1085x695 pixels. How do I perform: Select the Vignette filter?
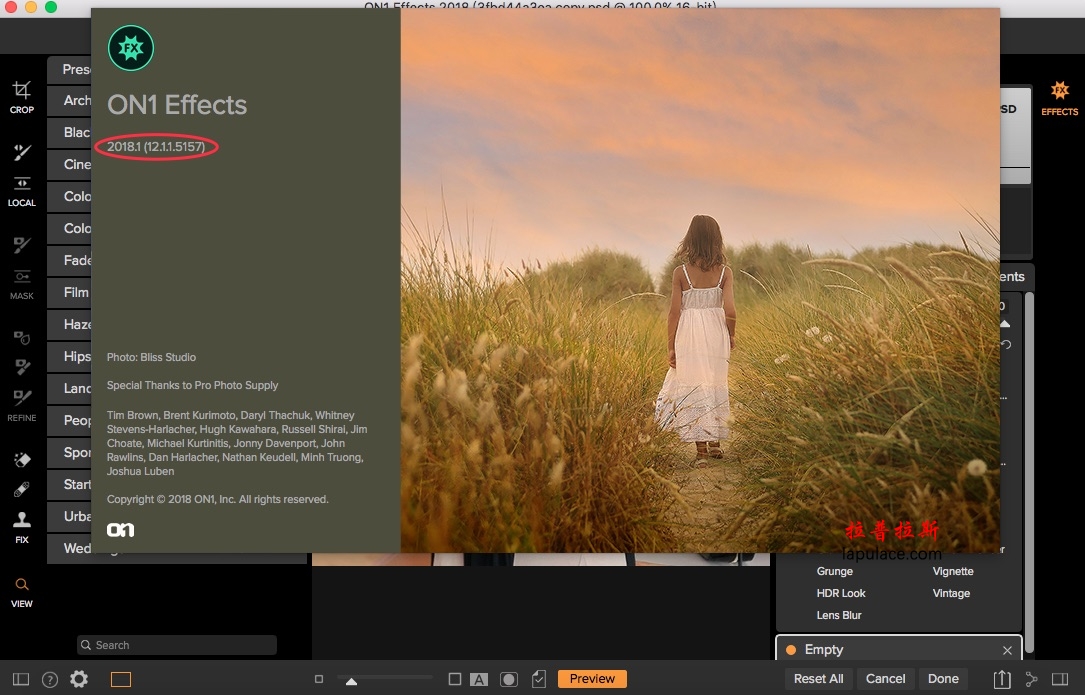click(x=953, y=571)
